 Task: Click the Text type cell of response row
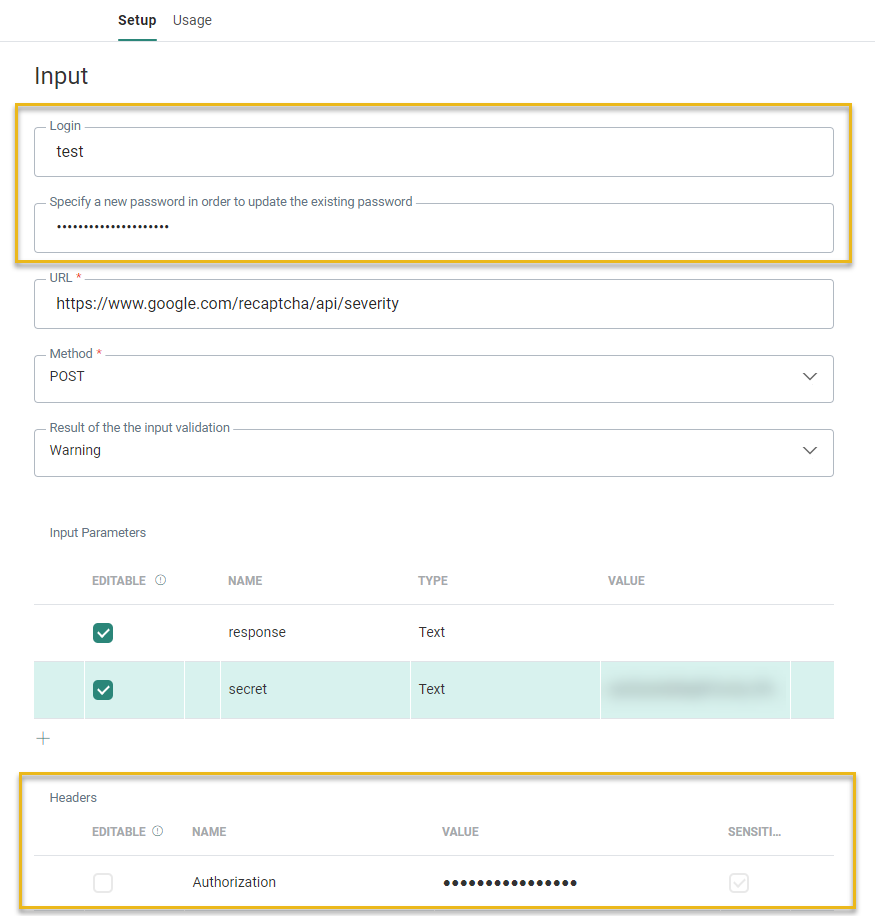click(432, 633)
